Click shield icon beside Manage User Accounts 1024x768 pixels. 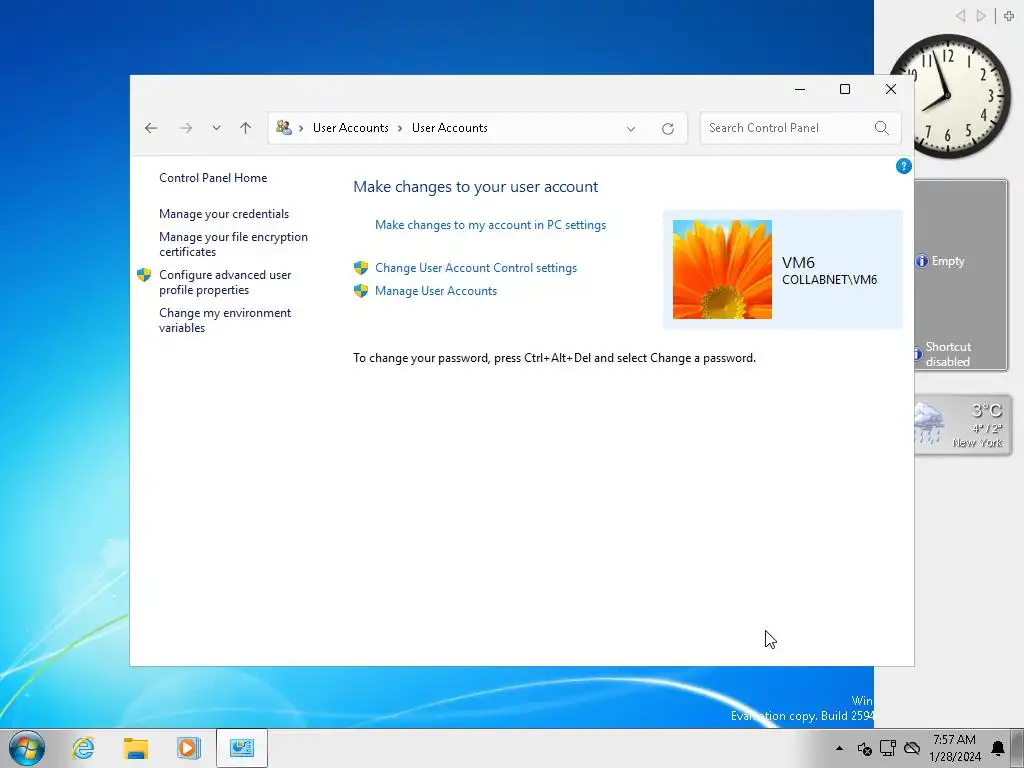click(x=361, y=291)
